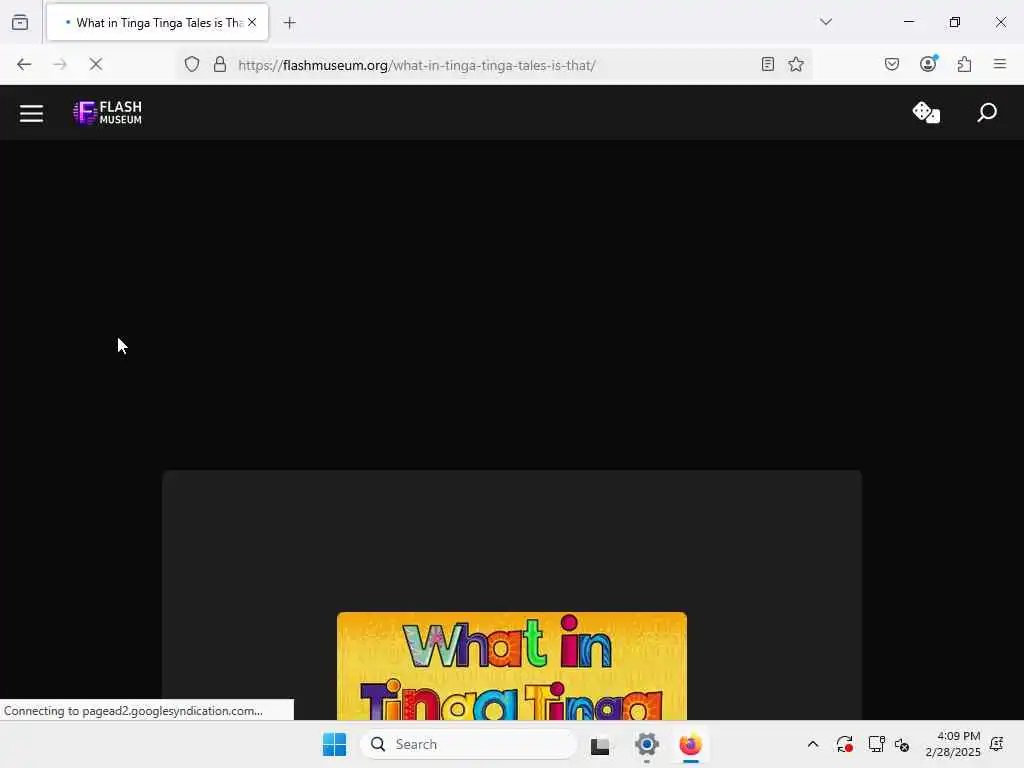
Task: Open the Firefox recent browsing view
Action: 20,22
